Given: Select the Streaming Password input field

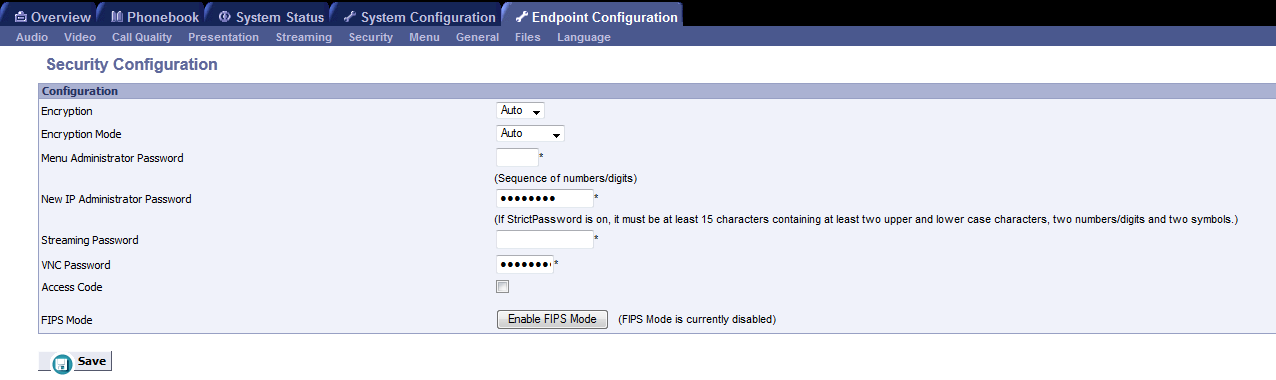Looking at the screenshot, I should (x=544, y=240).
